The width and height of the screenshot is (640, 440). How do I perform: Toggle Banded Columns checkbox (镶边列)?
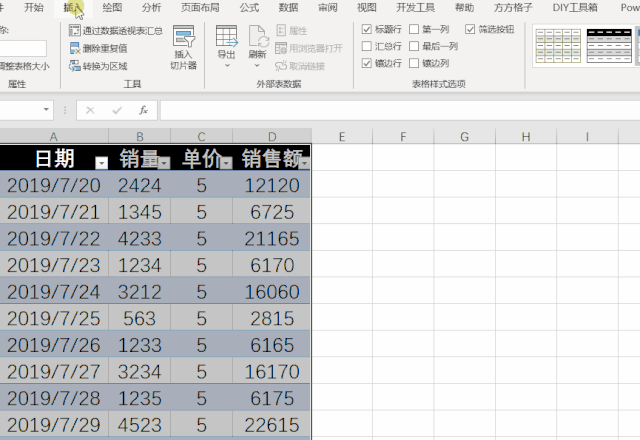point(414,63)
